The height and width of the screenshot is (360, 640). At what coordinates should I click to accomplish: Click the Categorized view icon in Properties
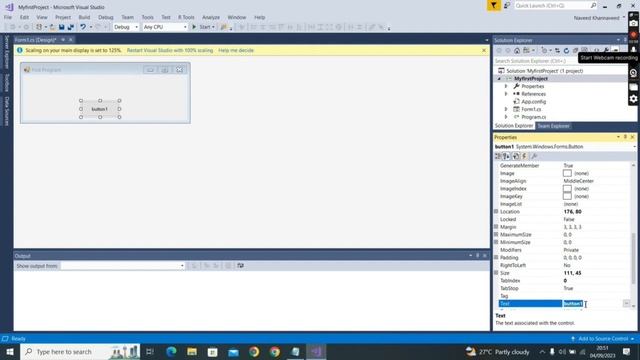(x=498, y=156)
